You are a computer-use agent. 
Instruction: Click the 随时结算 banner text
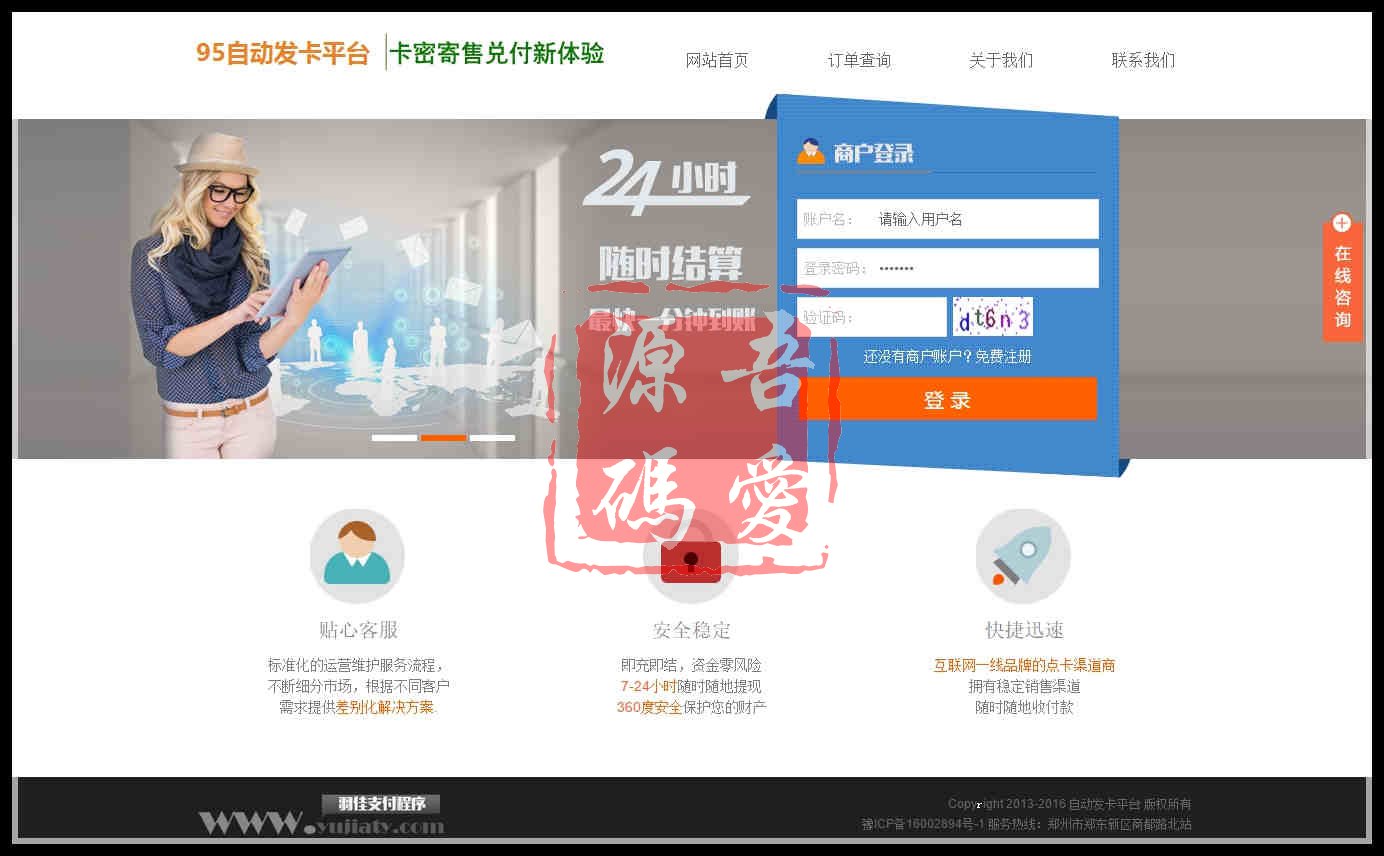(671, 263)
